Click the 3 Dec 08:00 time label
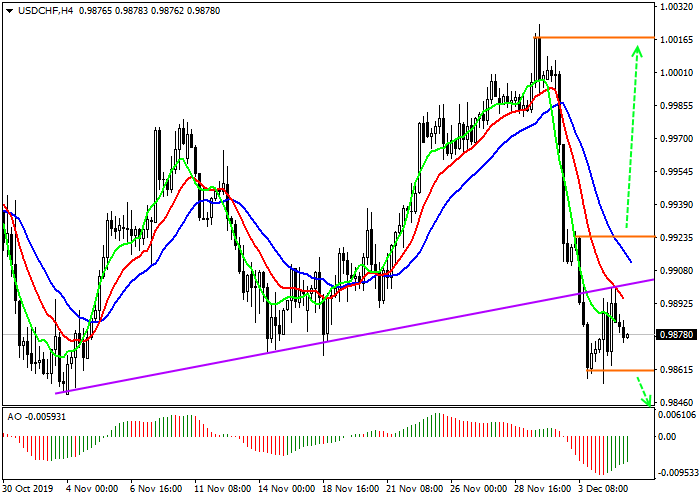This screenshot has height=500, width=700. point(604,489)
